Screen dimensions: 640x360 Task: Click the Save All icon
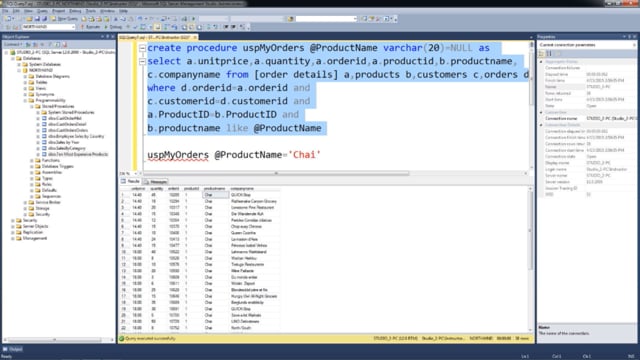(44, 19)
